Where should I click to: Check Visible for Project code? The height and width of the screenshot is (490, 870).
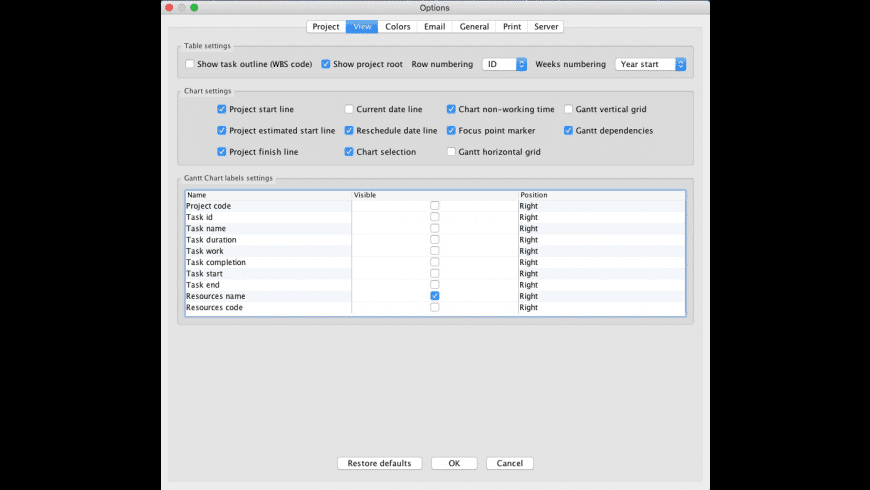tap(434, 206)
